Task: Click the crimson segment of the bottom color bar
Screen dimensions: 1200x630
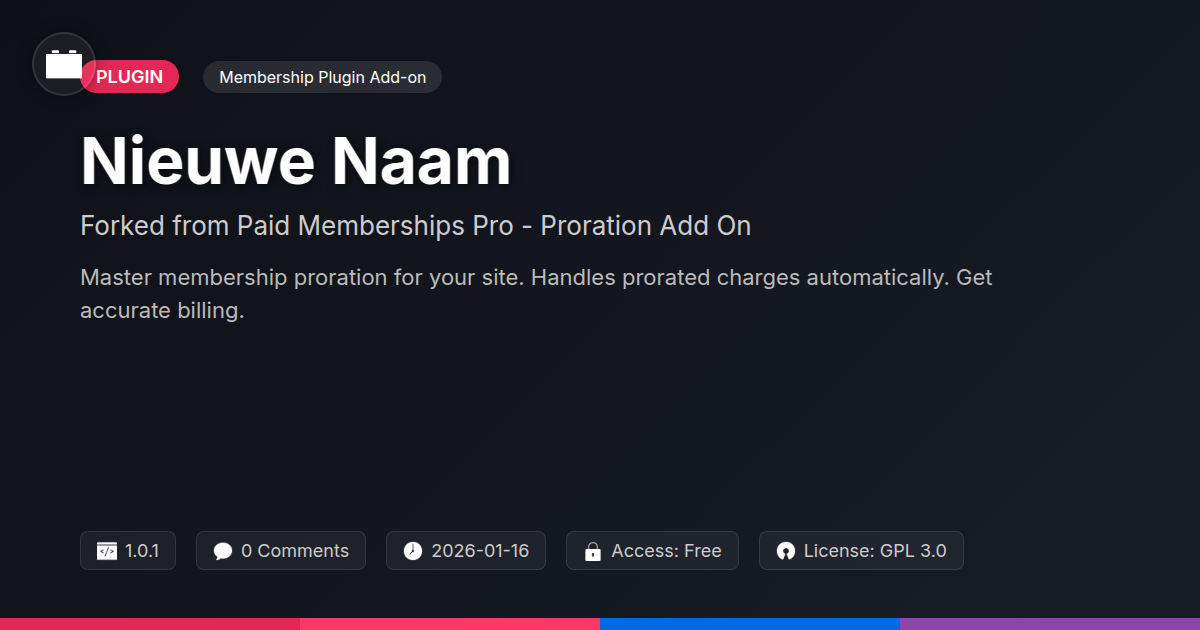Action: (150, 623)
